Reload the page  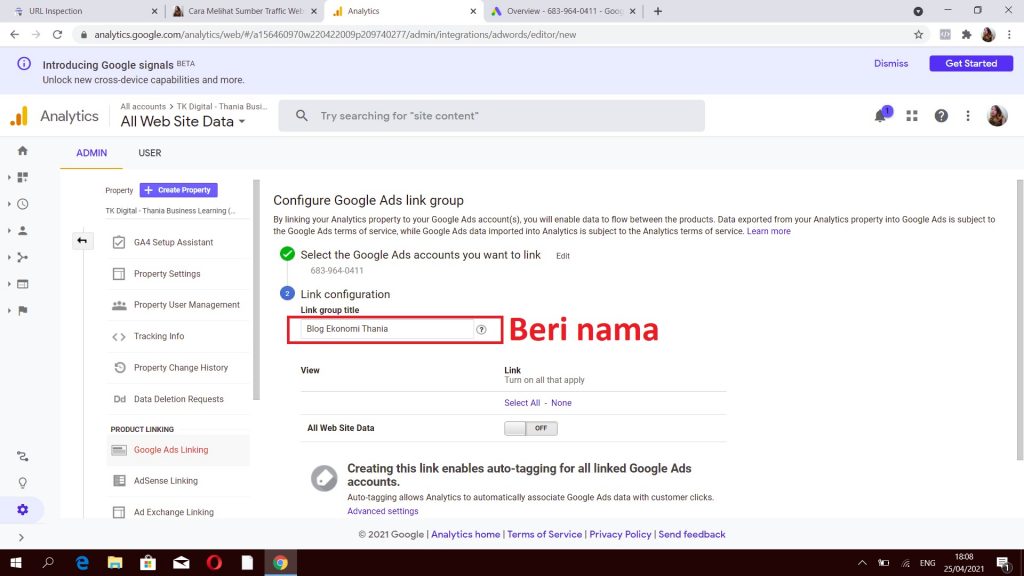(57, 35)
